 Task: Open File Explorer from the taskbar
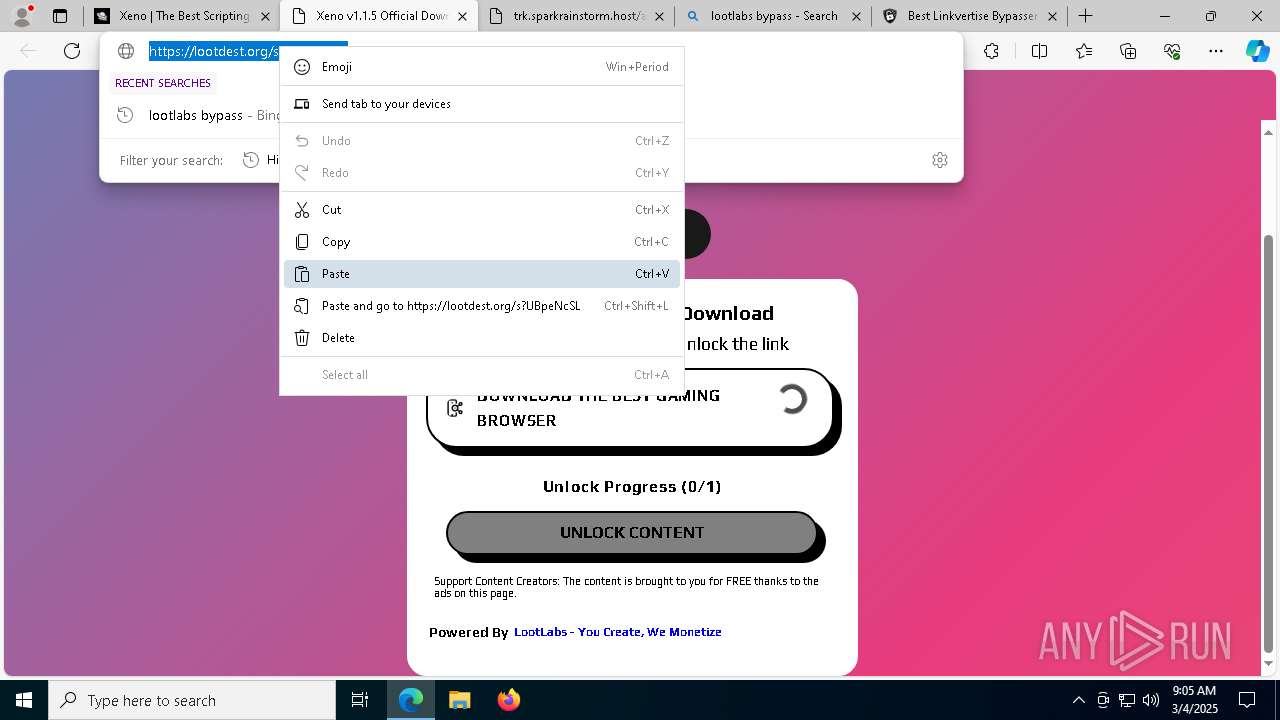pyautogui.click(x=459, y=700)
